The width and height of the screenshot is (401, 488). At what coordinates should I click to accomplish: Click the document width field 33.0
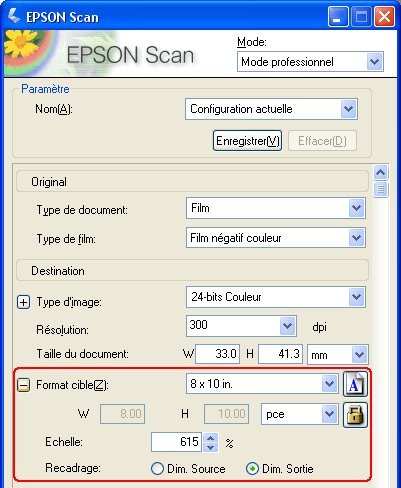(217, 354)
